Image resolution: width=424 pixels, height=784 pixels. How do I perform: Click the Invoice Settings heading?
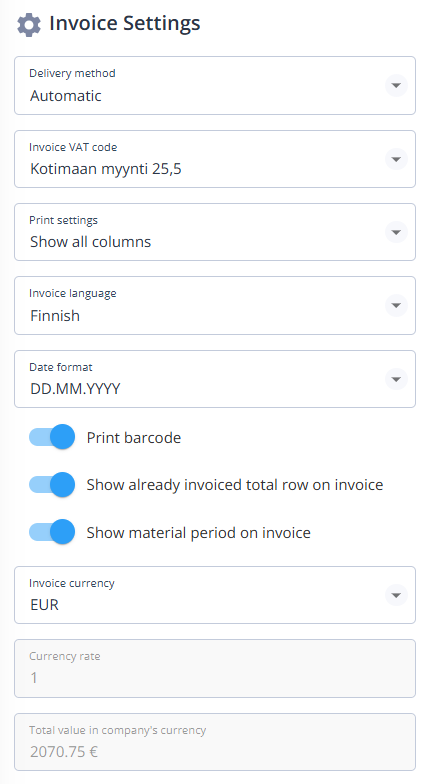pos(124,24)
